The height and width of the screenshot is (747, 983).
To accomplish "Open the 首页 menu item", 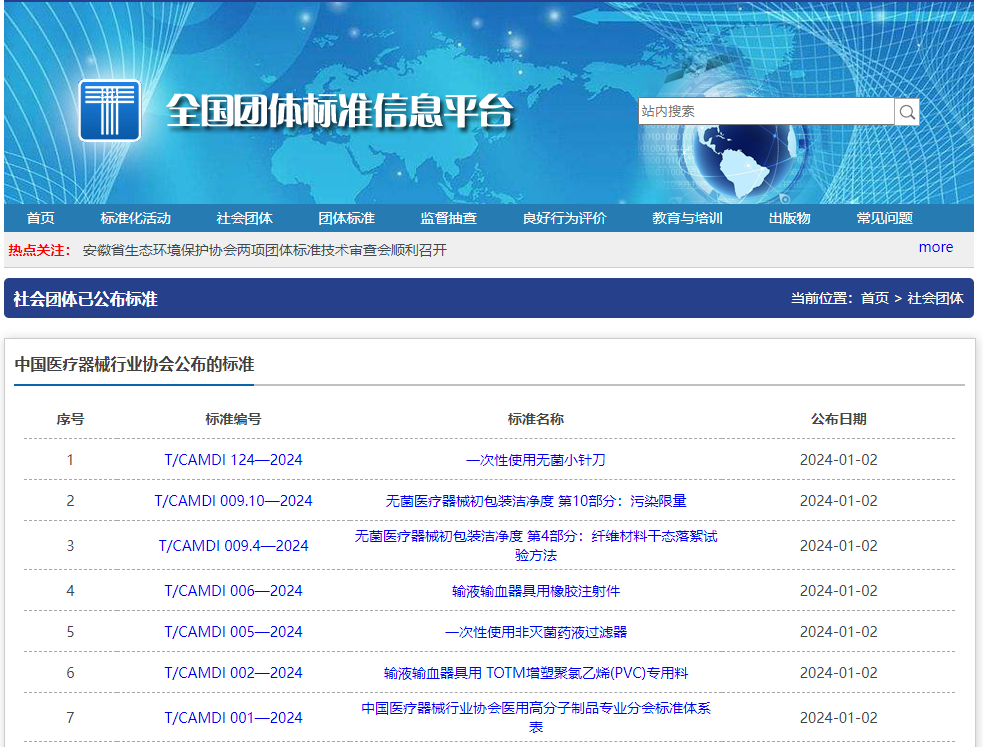I will coord(40,217).
